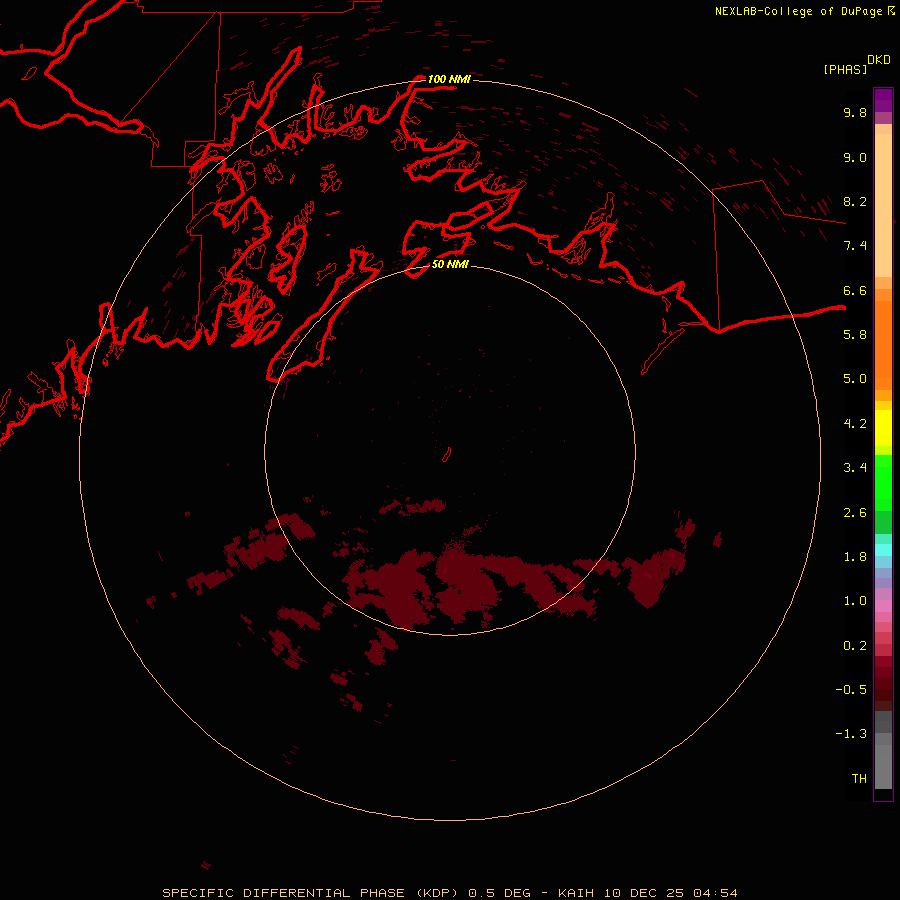
Task: Click the small red island outline inside the 50 NMI ring
Action: tap(447, 455)
